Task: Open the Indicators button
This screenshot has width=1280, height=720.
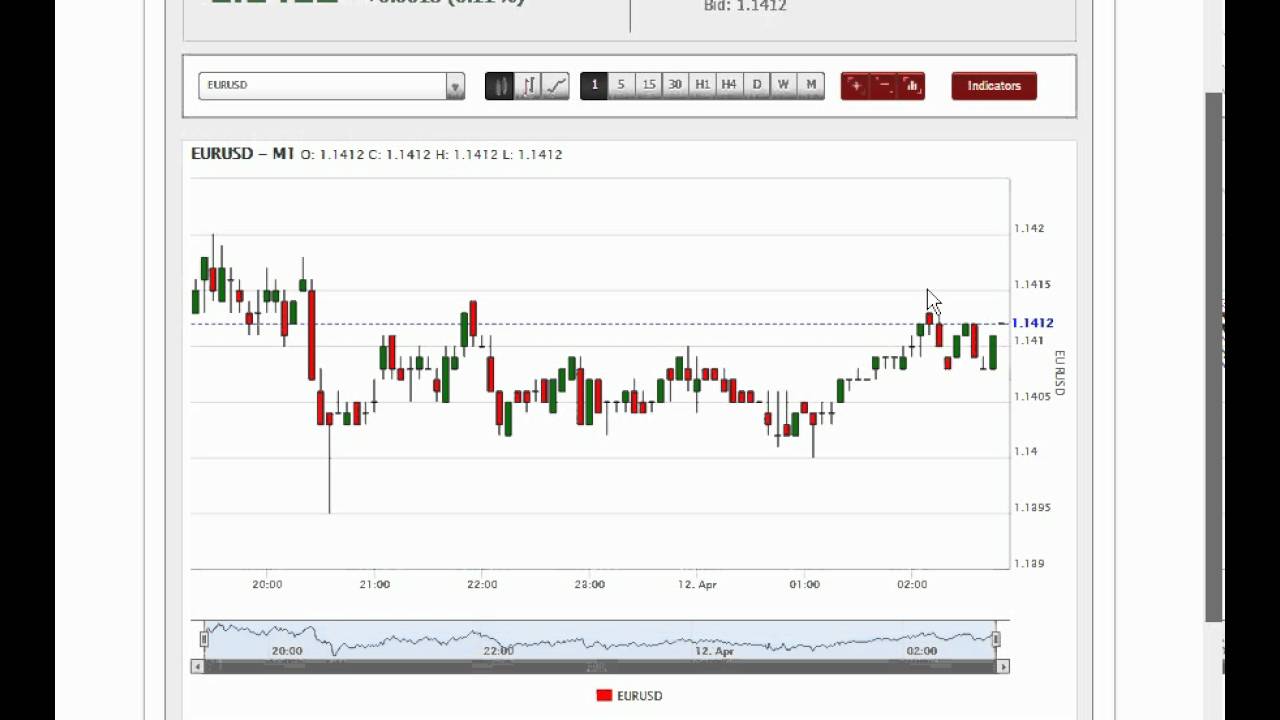Action: click(994, 86)
